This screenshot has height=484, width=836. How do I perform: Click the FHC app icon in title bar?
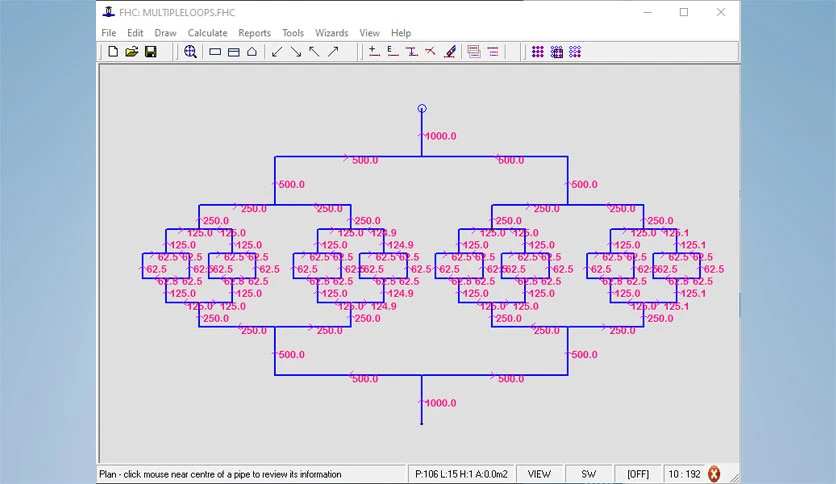[109, 12]
